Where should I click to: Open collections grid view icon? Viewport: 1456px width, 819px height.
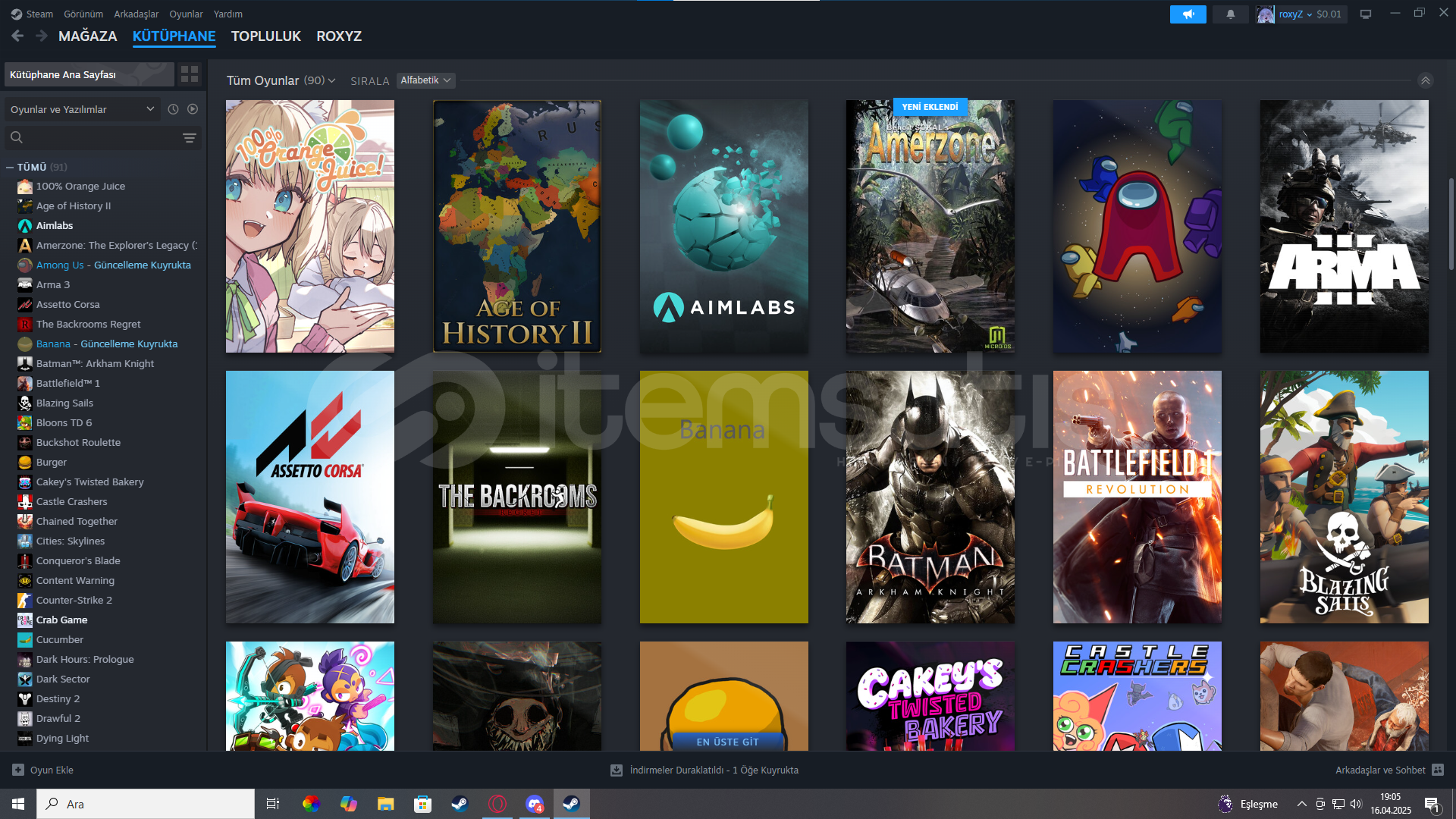click(x=190, y=74)
